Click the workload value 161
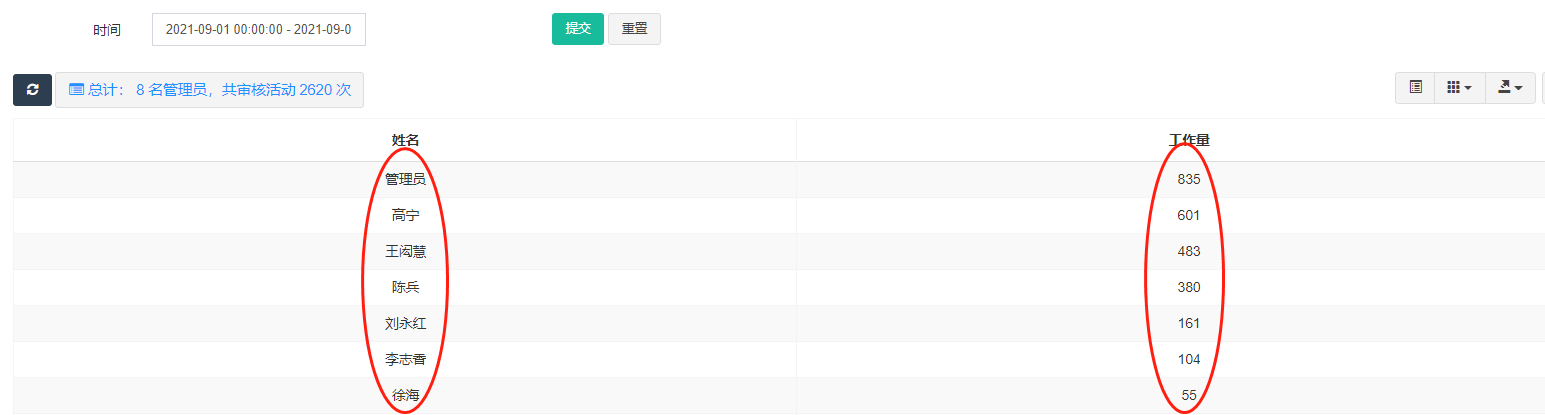The width and height of the screenshot is (1545, 415). click(x=1189, y=323)
